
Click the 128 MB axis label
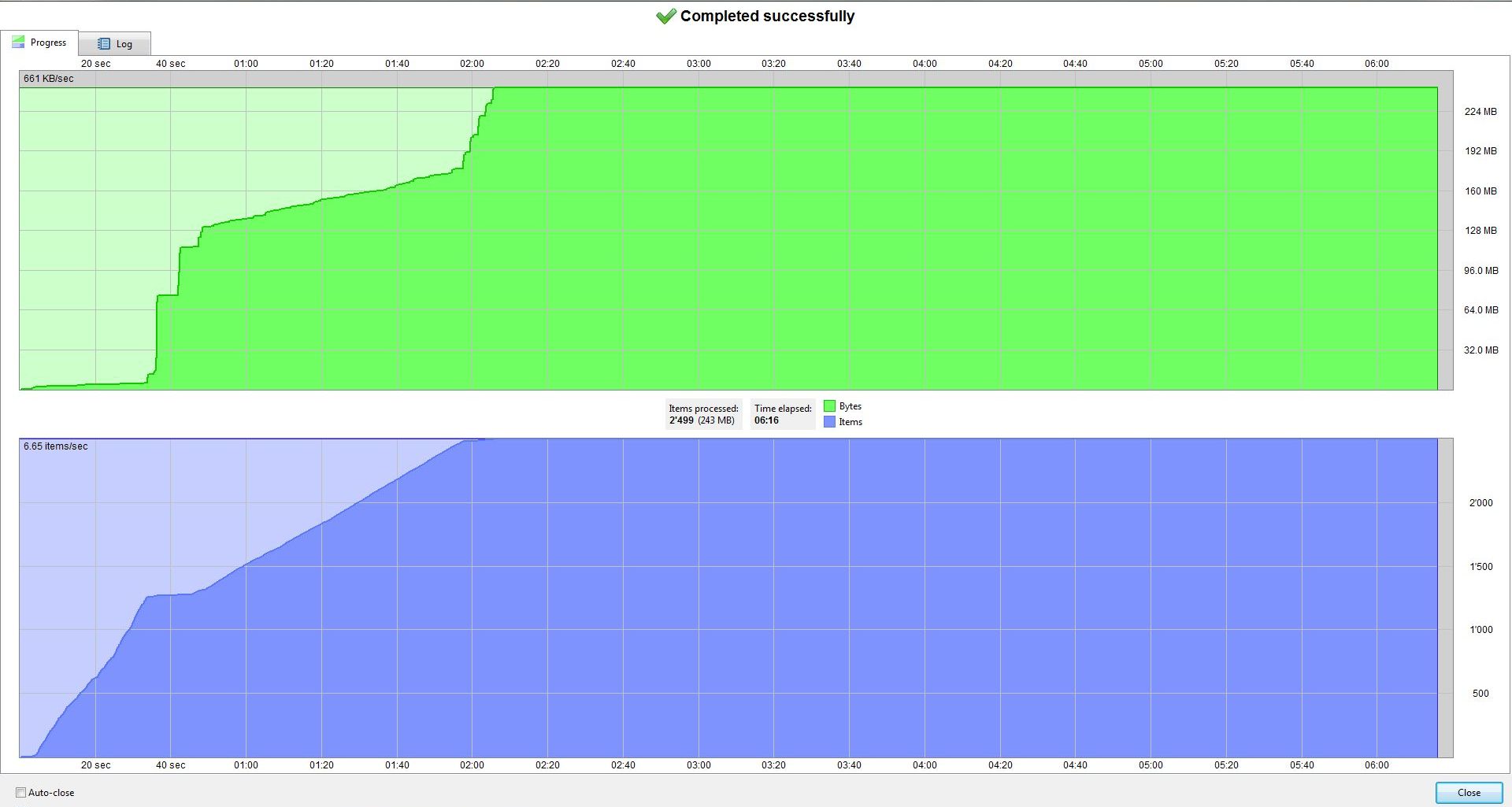click(x=1480, y=231)
